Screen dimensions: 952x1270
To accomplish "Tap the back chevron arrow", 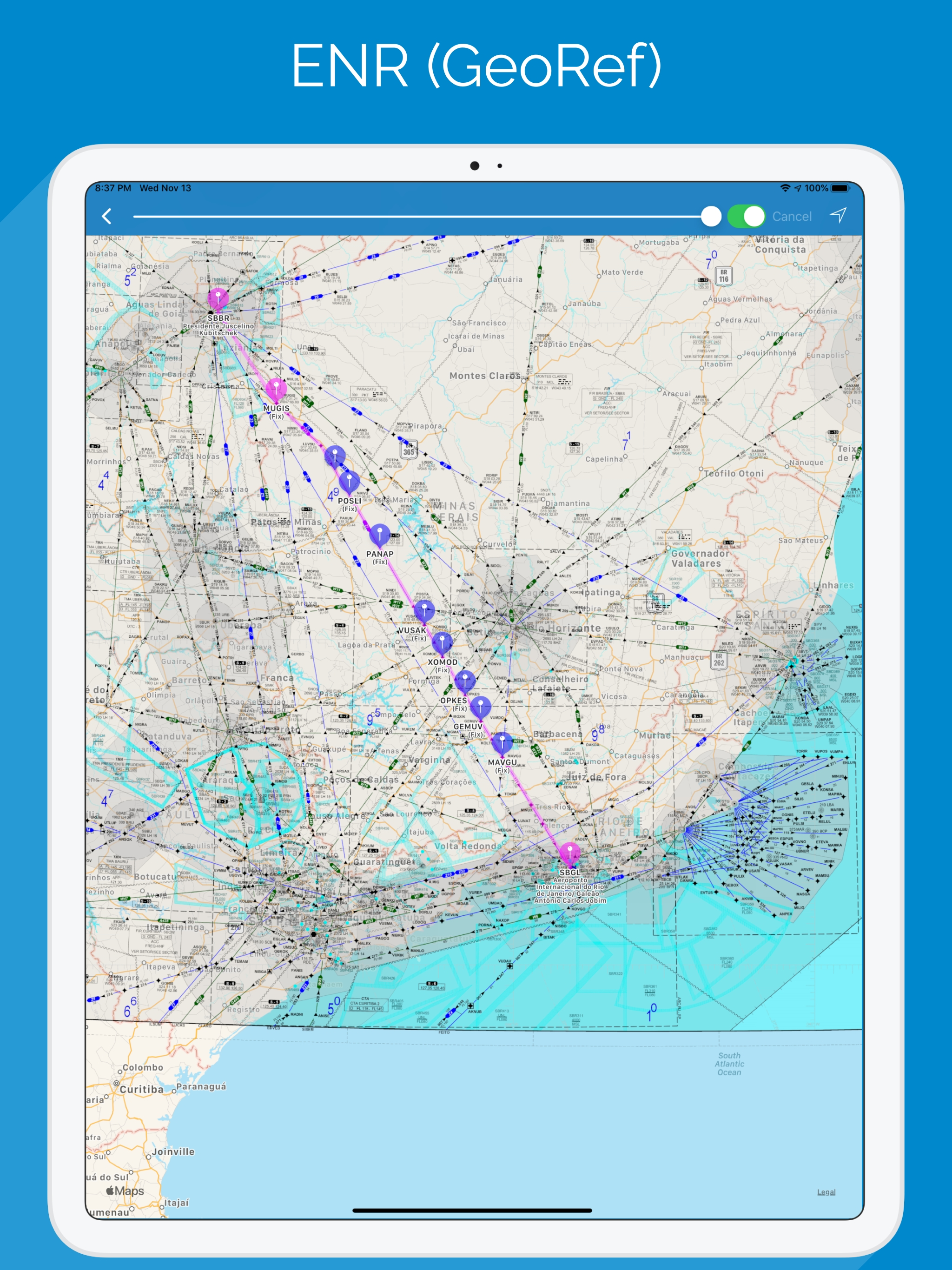I will (x=106, y=217).
